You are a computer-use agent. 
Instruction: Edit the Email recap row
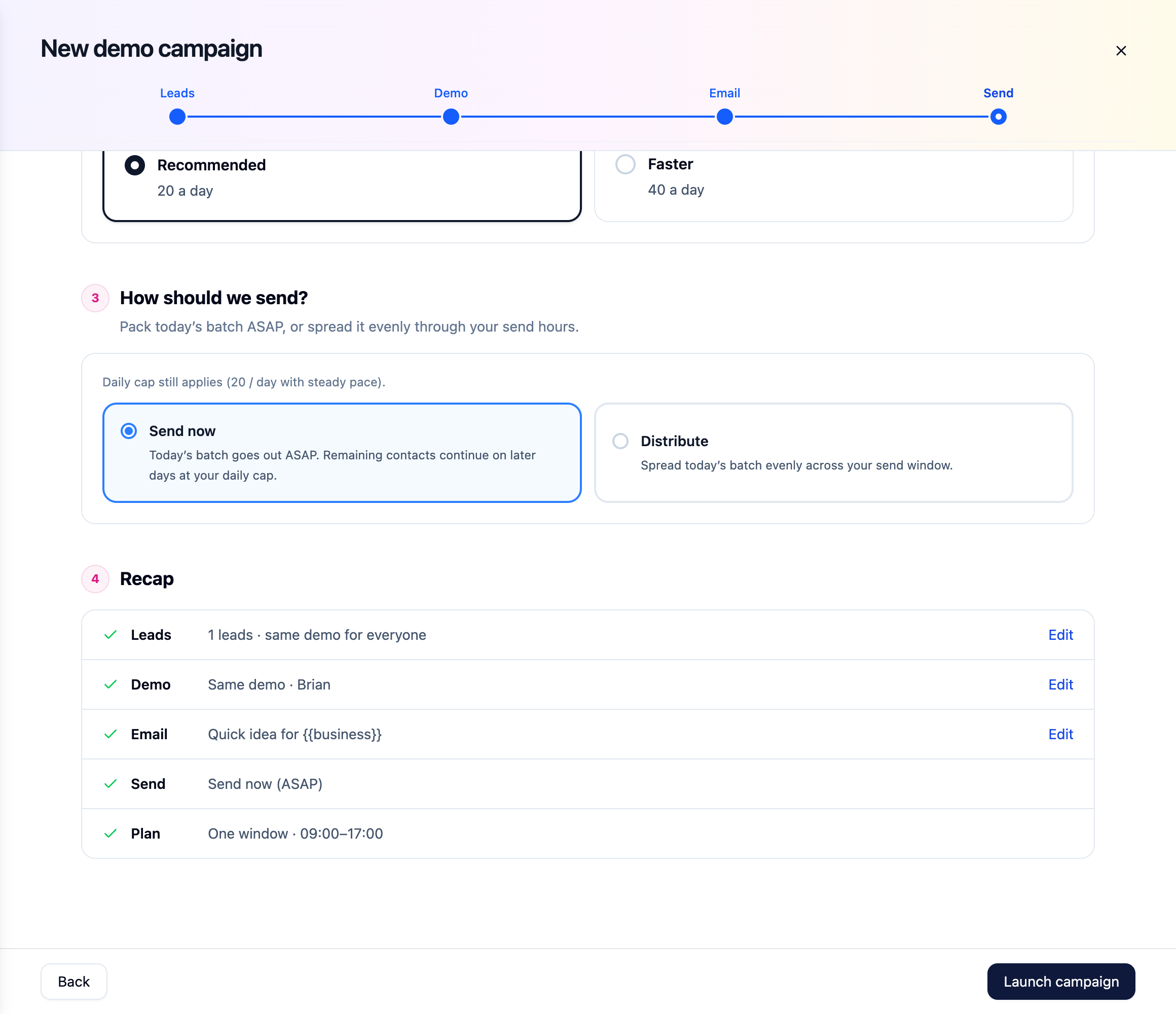(x=1060, y=734)
